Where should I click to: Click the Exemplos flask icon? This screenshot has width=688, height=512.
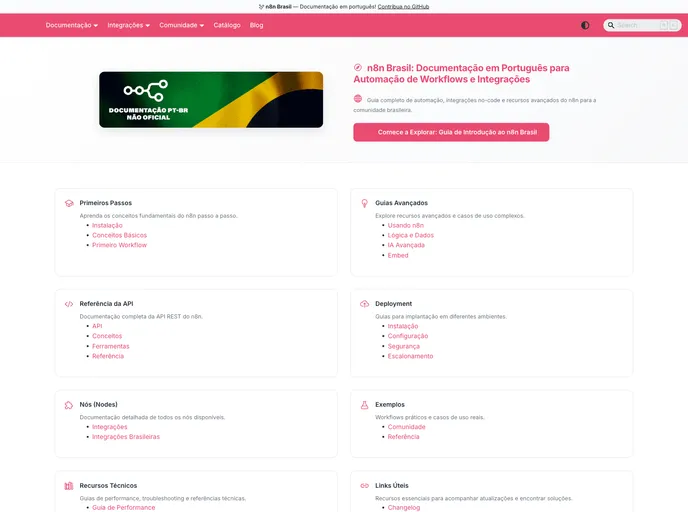click(x=365, y=405)
